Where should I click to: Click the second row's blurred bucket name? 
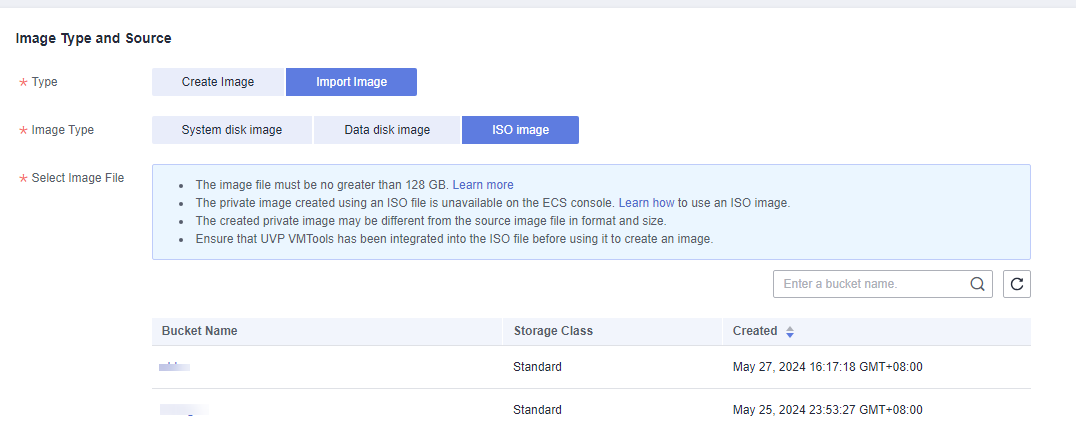[184, 410]
